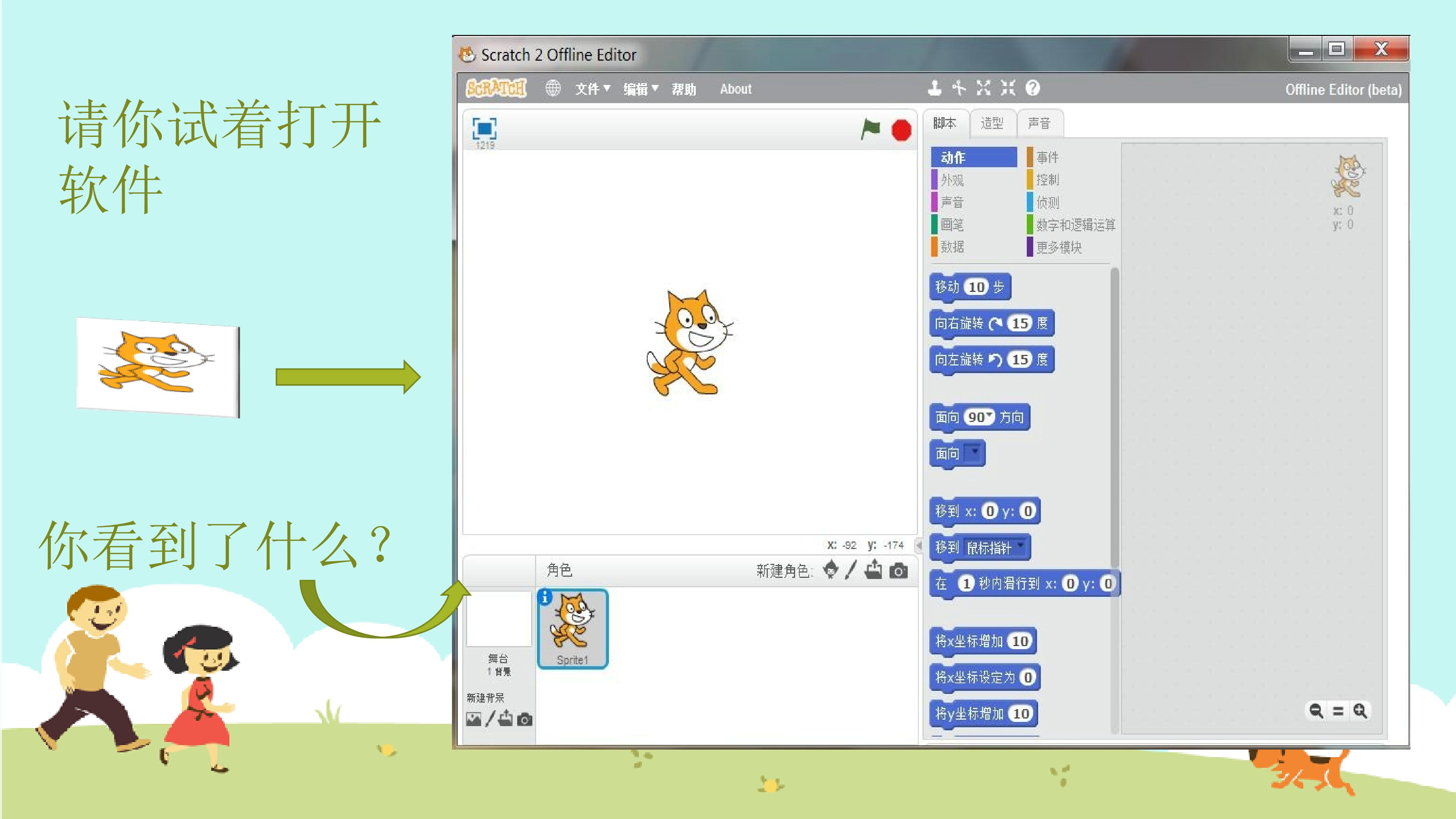
Task: Switch stage to full screen mode
Action: (x=485, y=128)
